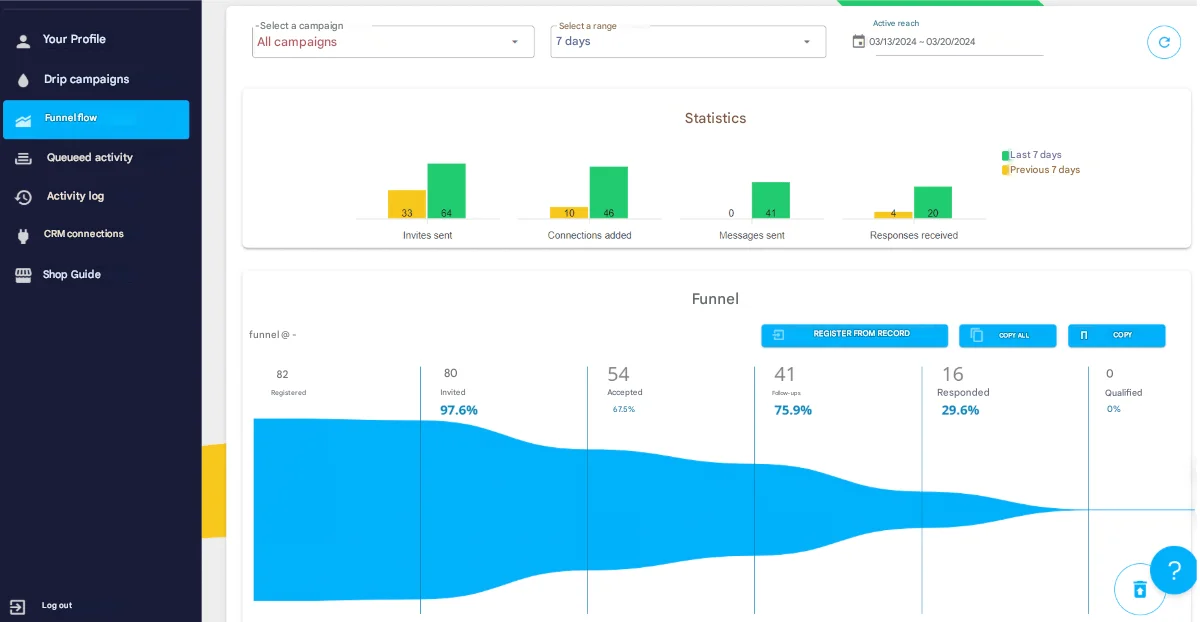
Task: Click copy icon inside Copy All button
Action: tap(977, 335)
